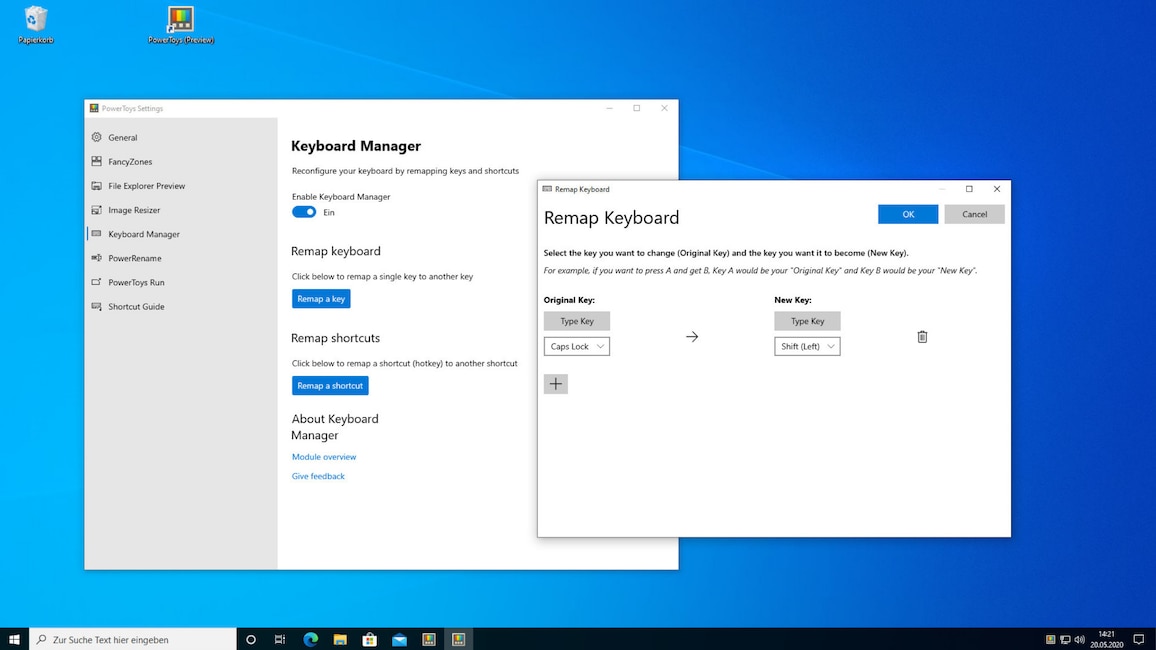
Task: Open the Module overview link
Action: [324, 457]
